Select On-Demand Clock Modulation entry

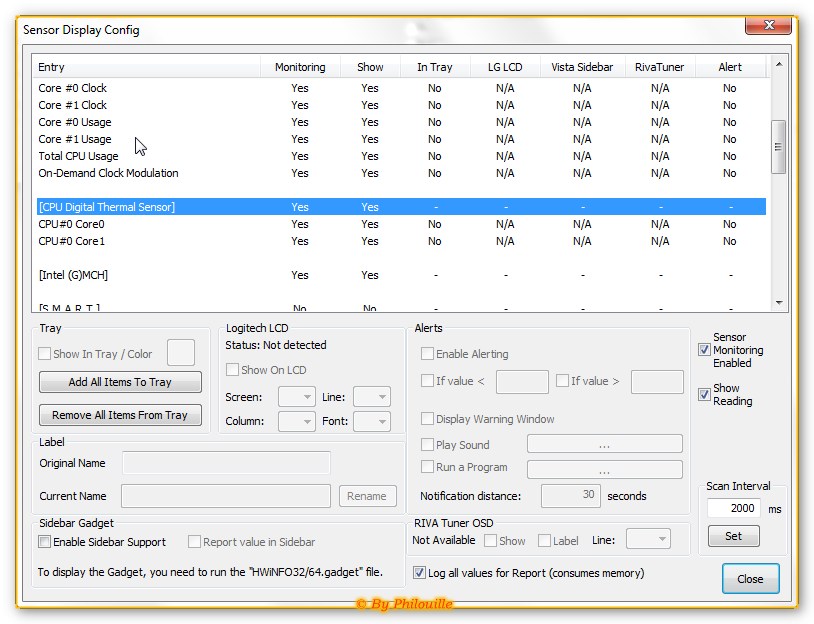coord(108,173)
